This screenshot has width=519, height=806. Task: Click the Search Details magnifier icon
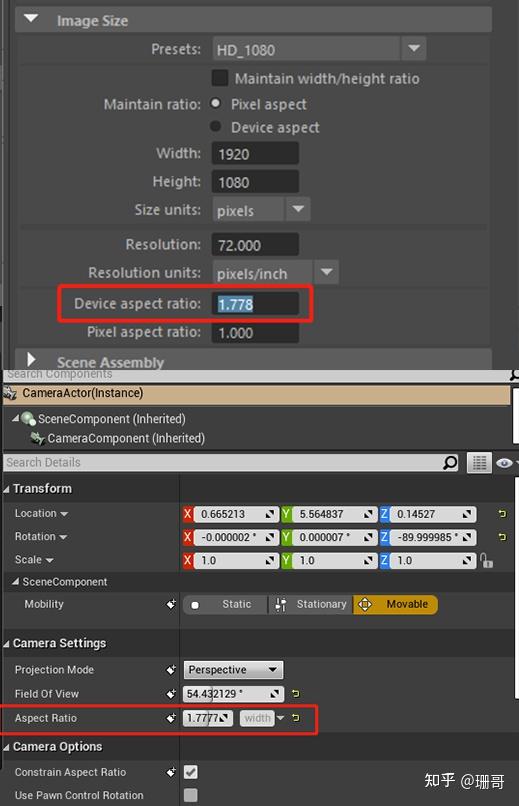coord(450,463)
